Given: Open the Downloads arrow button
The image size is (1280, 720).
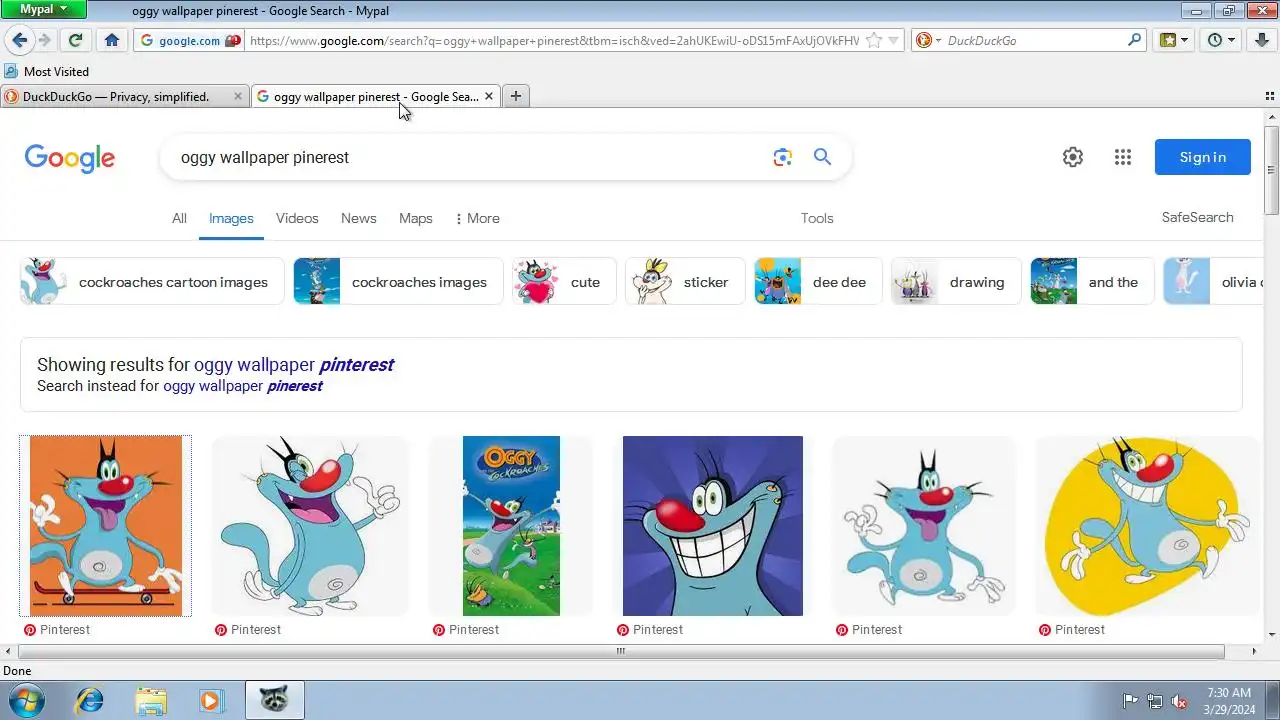Looking at the screenshot, I should tap(1262, 40).
